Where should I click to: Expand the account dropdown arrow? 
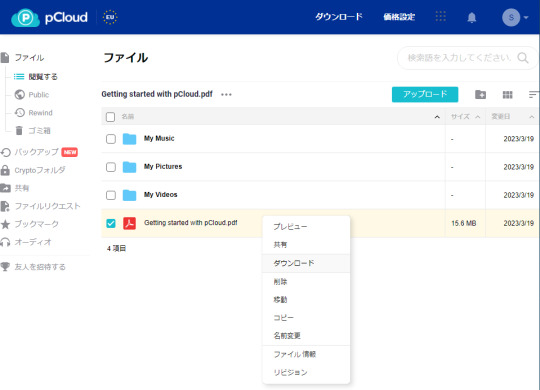coord(526,17)
